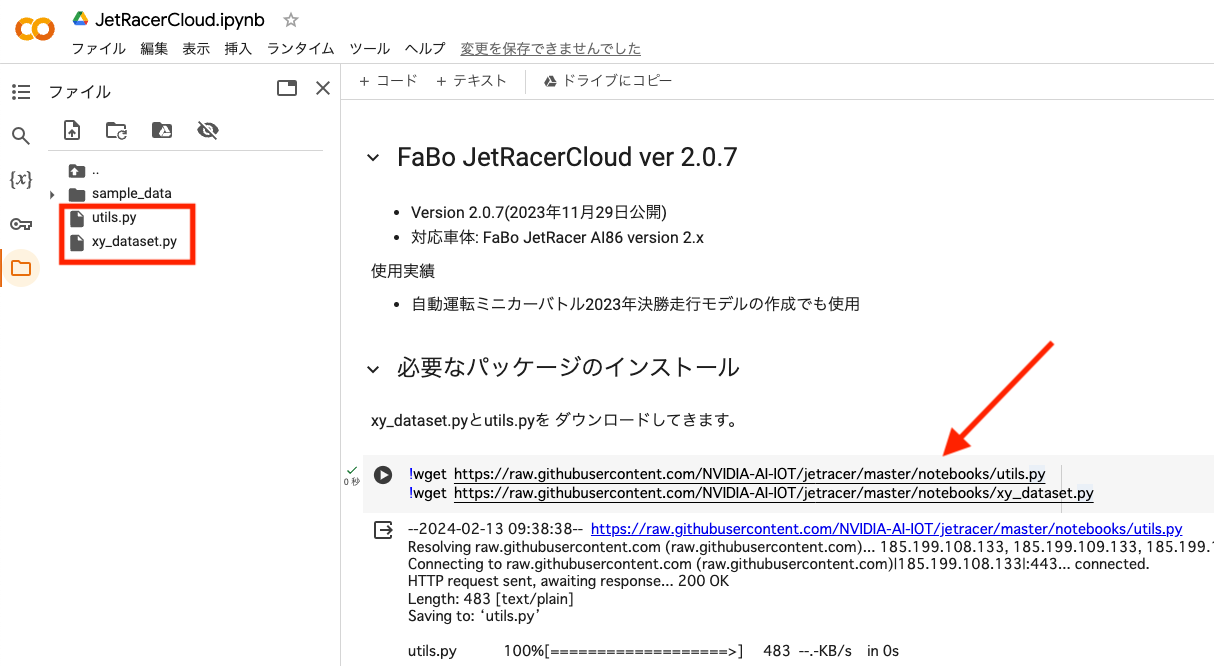Click the 必要なパッケージのインストール heading
This screenshot has height=666, width=1214.
tap(568, 368)
